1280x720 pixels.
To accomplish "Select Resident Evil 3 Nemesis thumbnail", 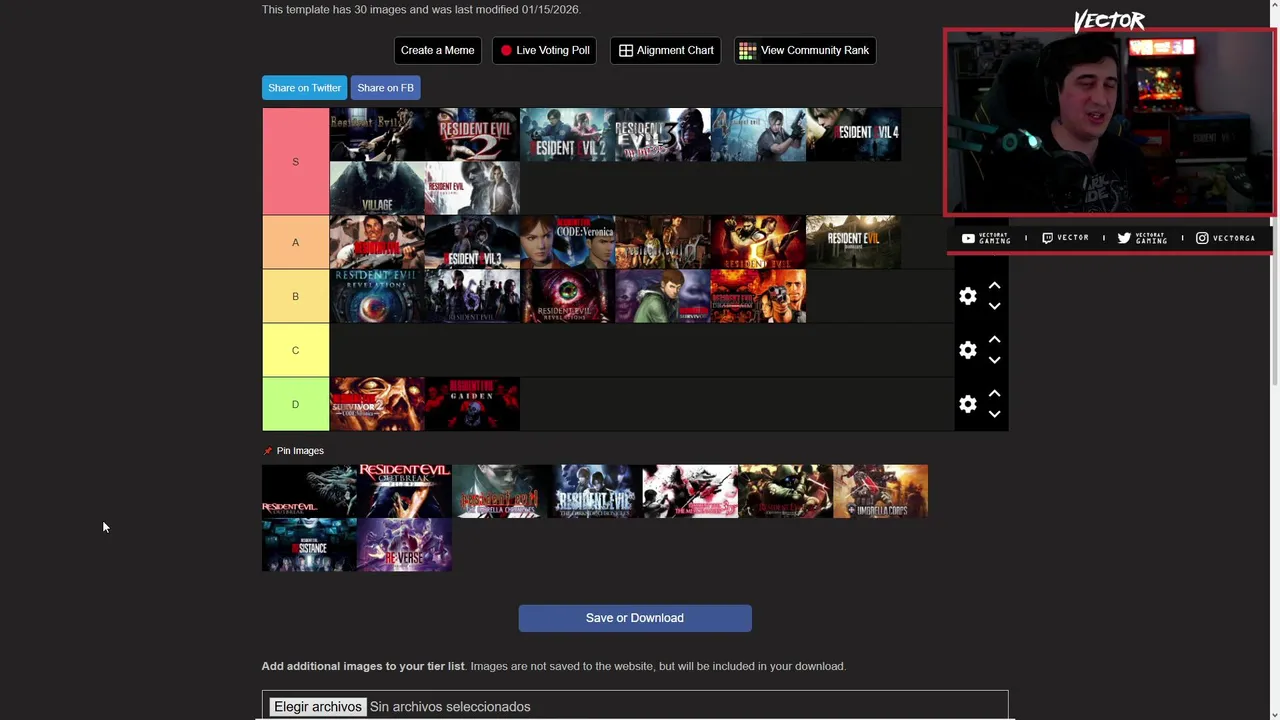I will click(662, 135).
